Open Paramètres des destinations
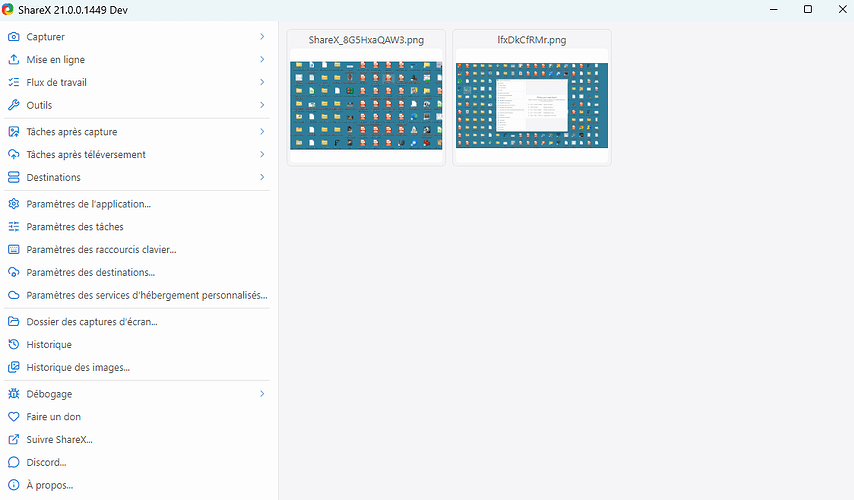 click(137, 273)
